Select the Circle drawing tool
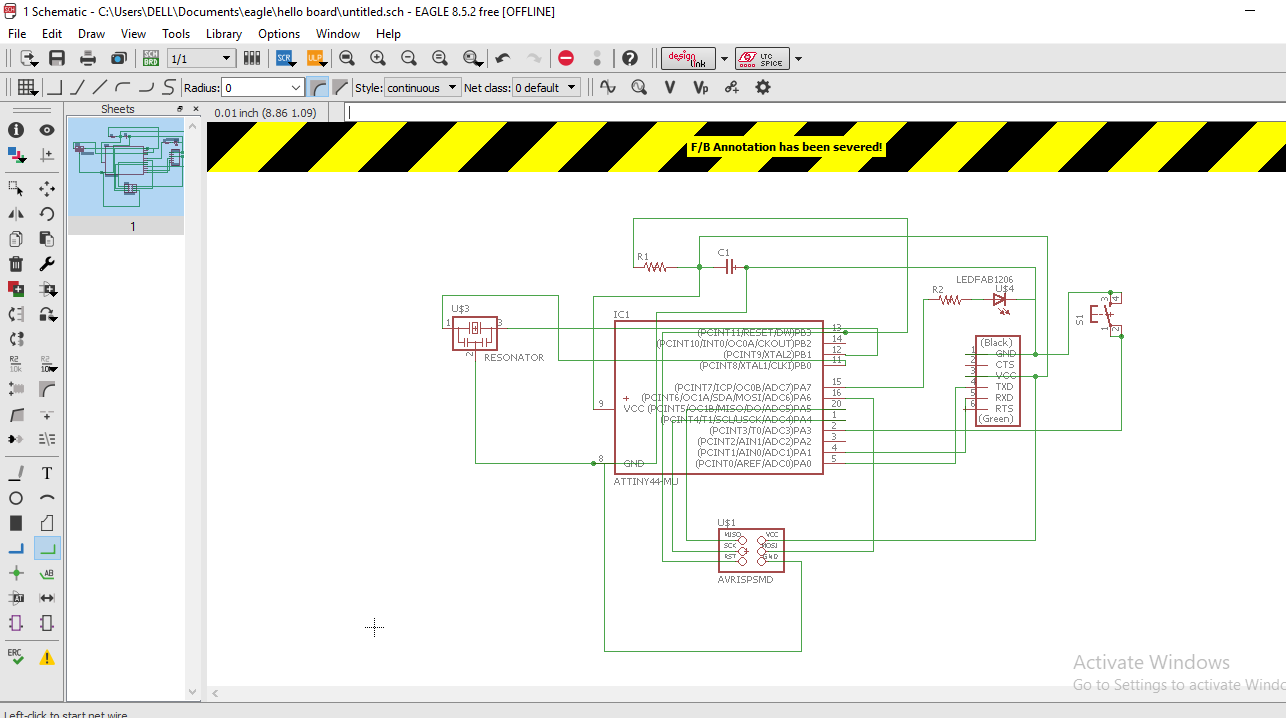Viewport: 1286px width, 718px height. tap(16, 498)
